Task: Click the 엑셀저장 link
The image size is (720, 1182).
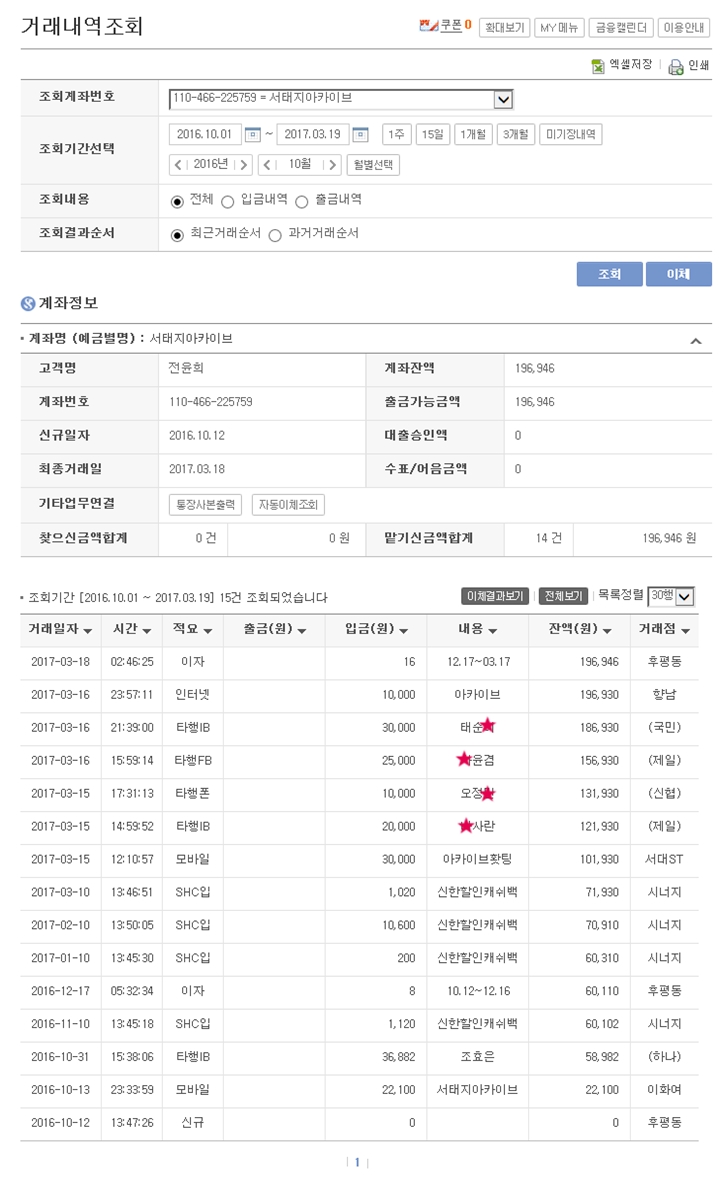Action: [630, 65]
